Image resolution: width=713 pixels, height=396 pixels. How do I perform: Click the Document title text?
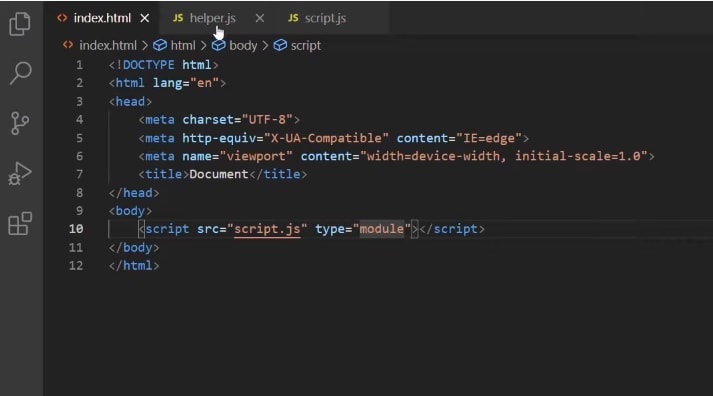pos(219,174)
